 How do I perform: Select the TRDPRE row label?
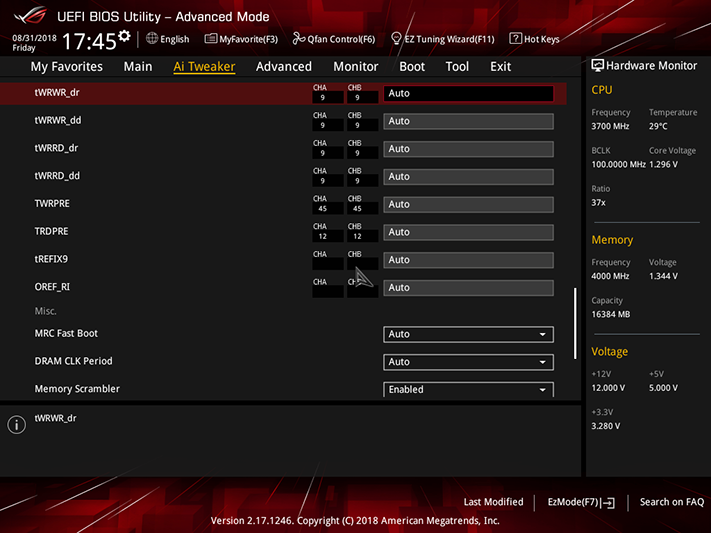pyautogui.click(x=51, y=231)
